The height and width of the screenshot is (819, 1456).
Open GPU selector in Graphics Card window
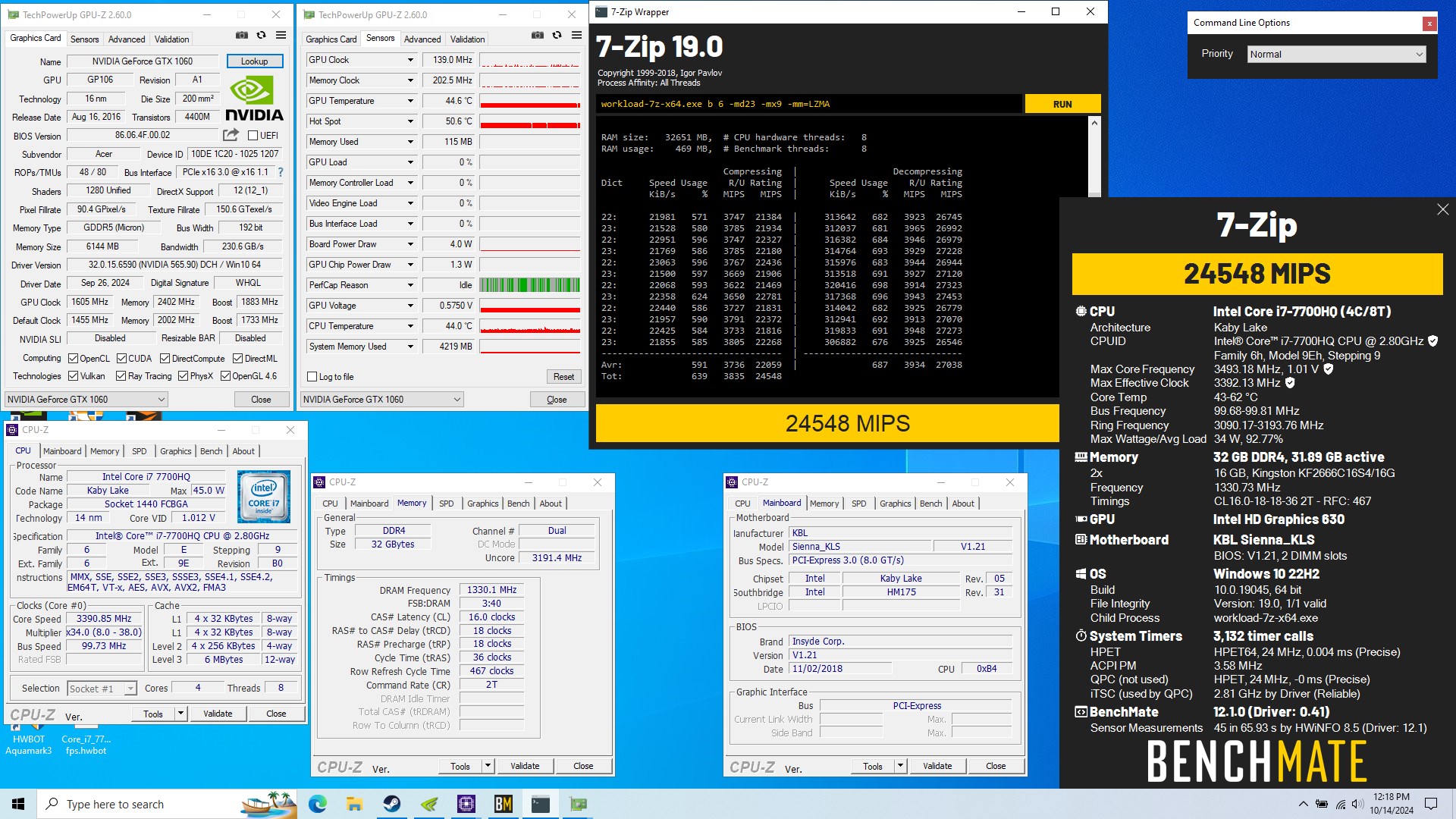(x=86, y=400)
